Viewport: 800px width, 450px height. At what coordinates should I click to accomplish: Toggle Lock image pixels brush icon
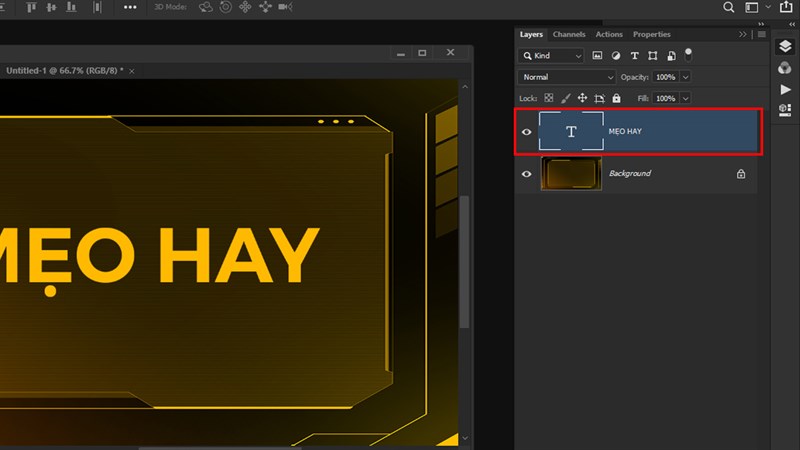point(565,98)
